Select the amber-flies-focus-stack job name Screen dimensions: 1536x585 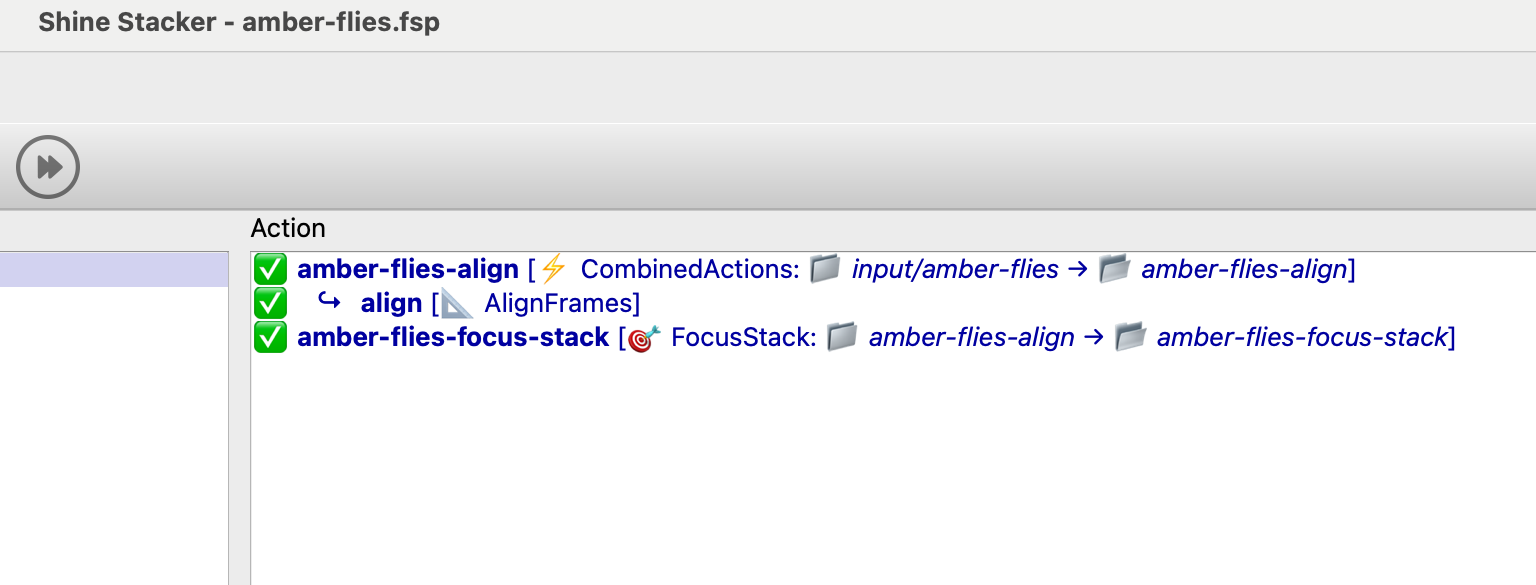pos(453,338)
